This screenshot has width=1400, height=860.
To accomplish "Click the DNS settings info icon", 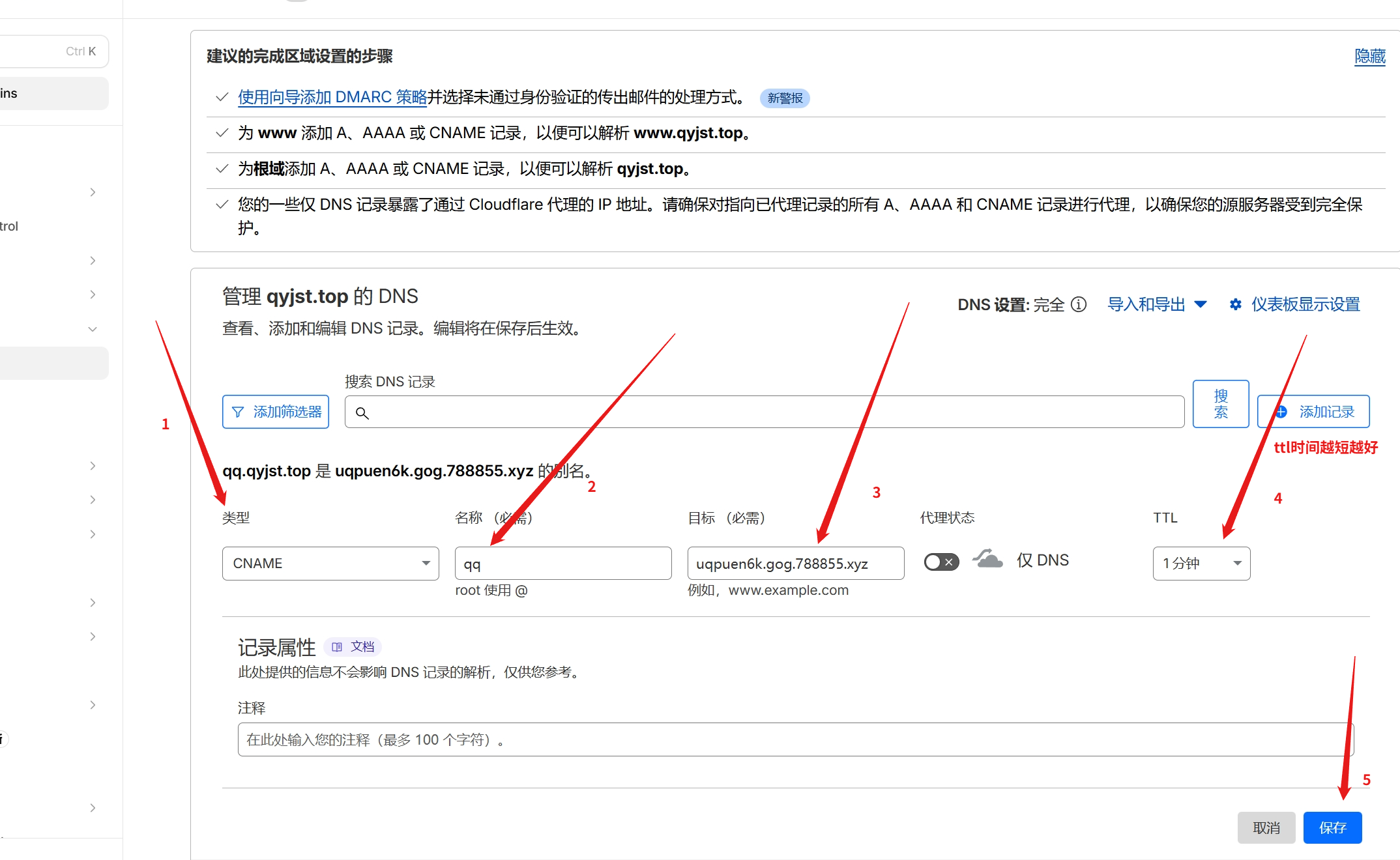I will 1079,304.
